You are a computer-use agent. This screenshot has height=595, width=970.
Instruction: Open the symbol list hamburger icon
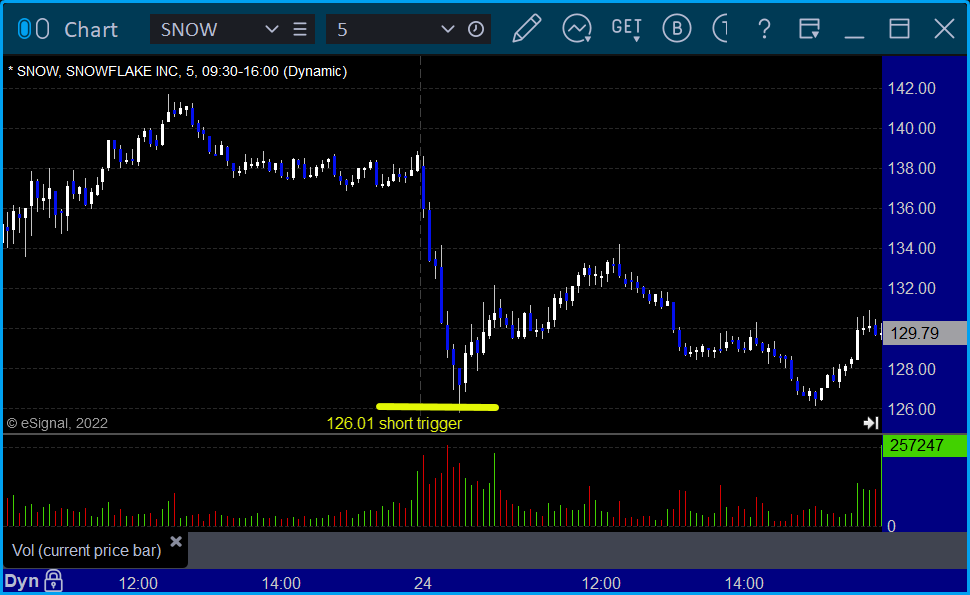point(300,29)
